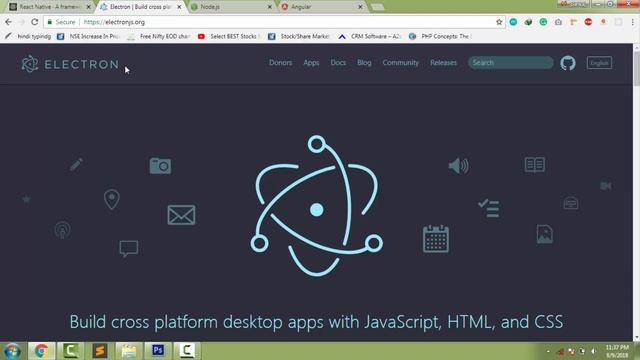Click the star icon in hero

(x=26, y=199)
